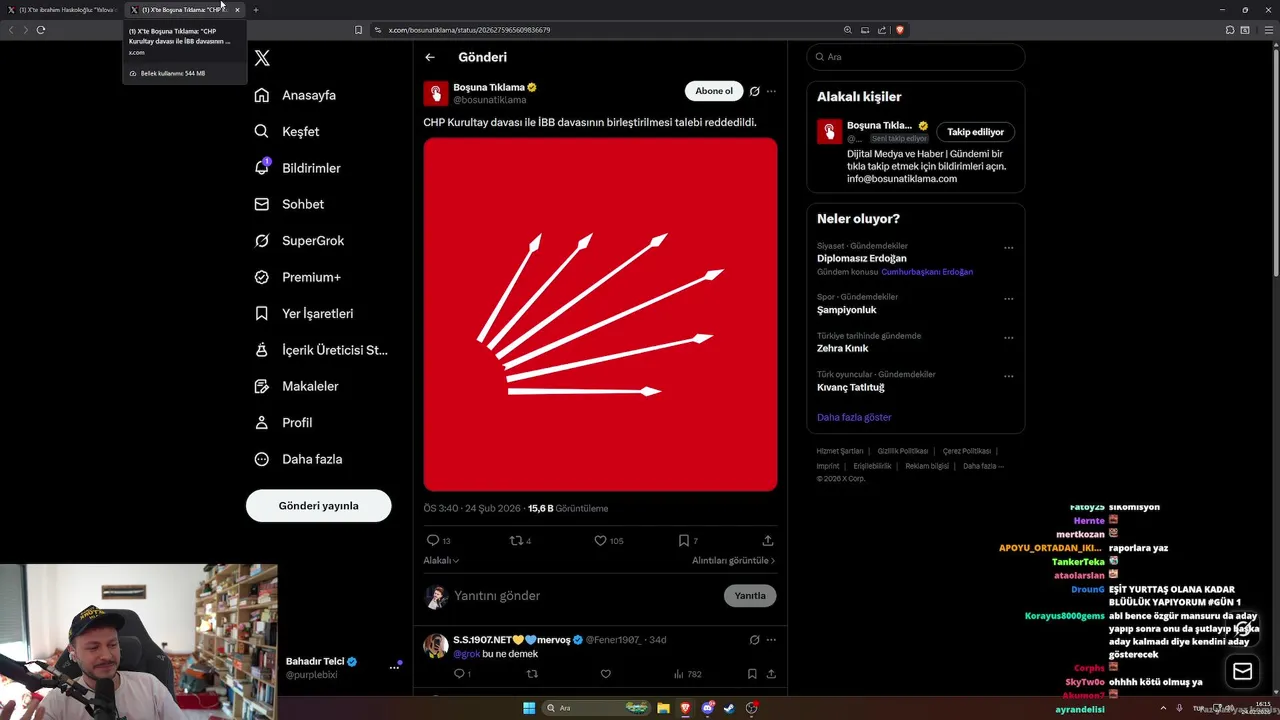
Task: Bookmark page using address bar icon
Action: (358, 30)
